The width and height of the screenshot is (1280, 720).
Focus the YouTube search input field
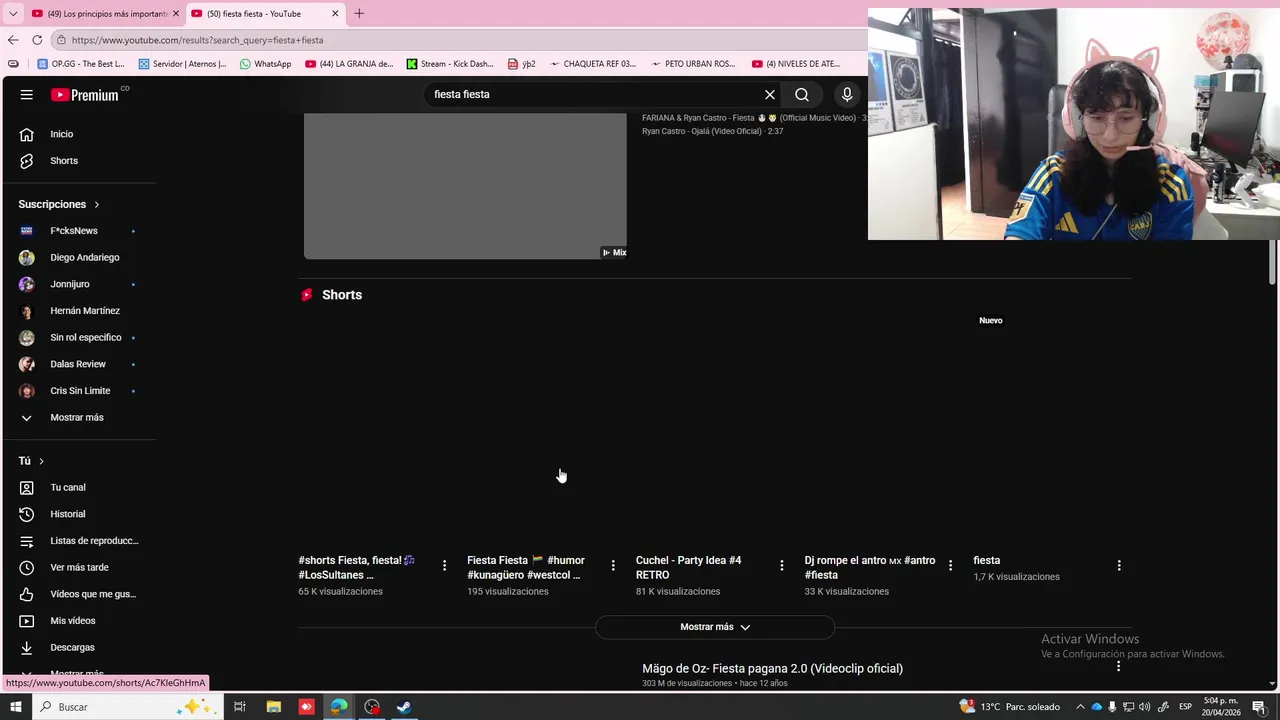pyautogui.click(x=595, y=94)
